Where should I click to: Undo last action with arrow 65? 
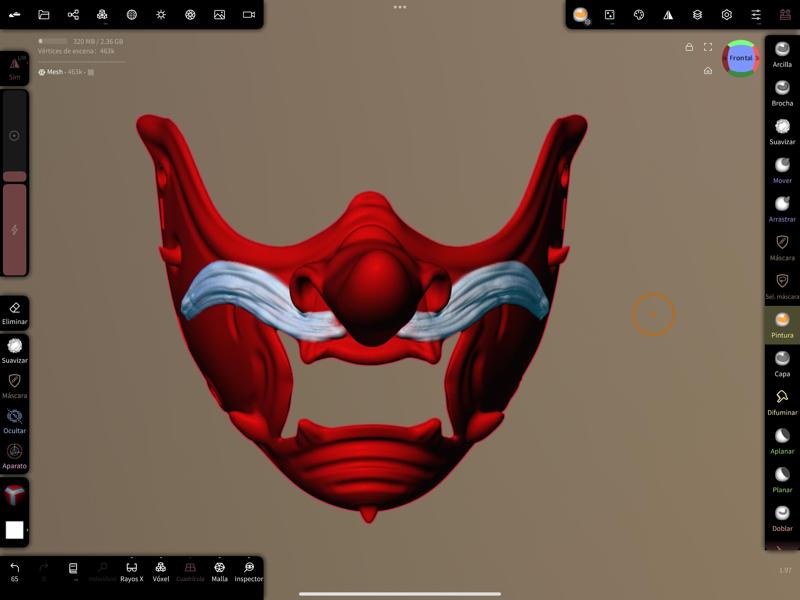coord(14,572)
